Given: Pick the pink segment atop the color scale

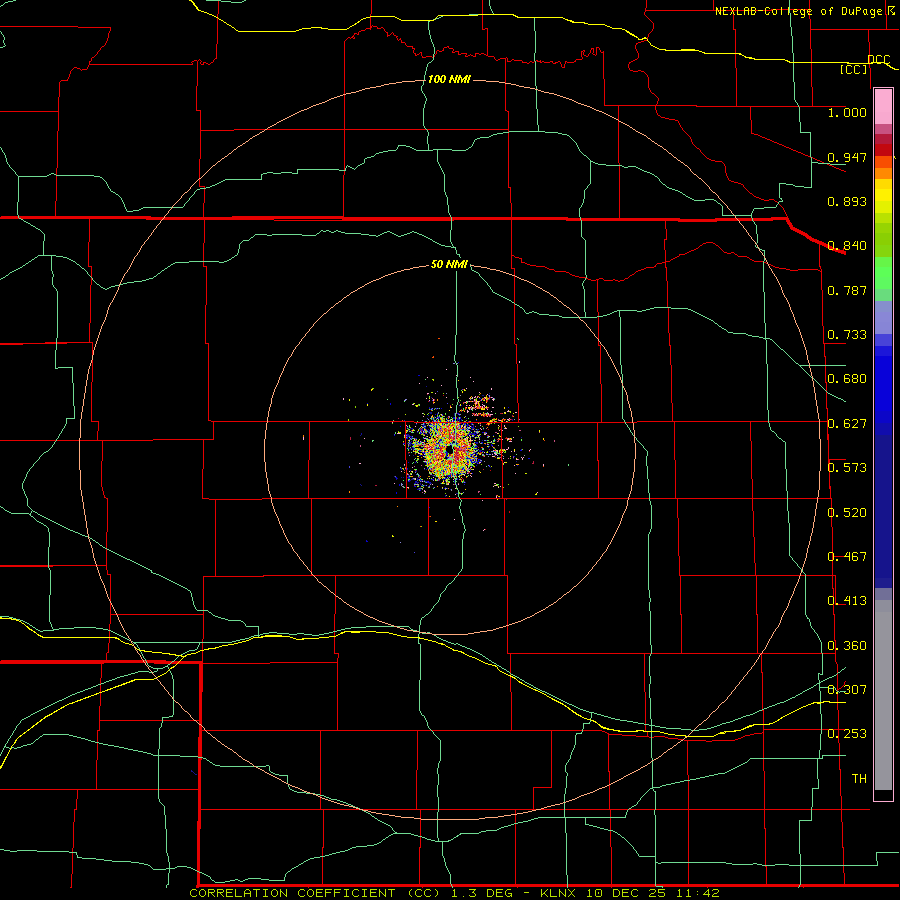Looking at the screenshot, I should [x=883, y=107].
